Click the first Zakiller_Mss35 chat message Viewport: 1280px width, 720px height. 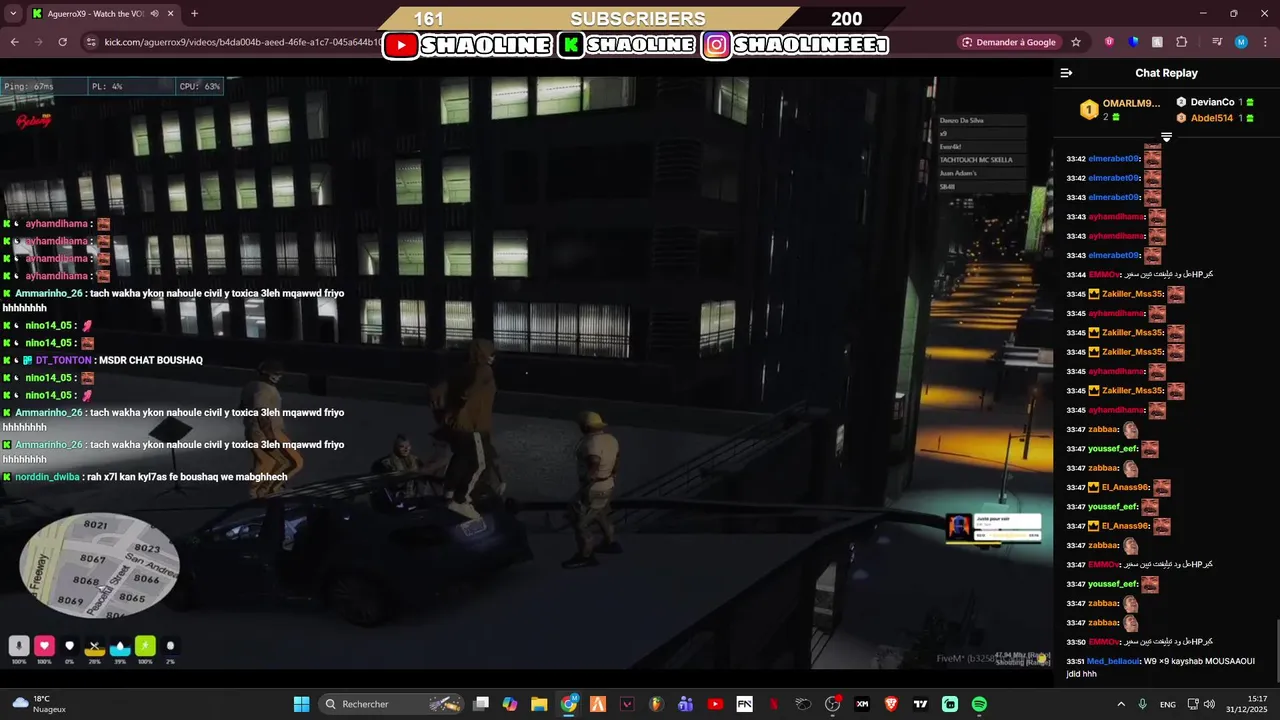pos(1125,294)
